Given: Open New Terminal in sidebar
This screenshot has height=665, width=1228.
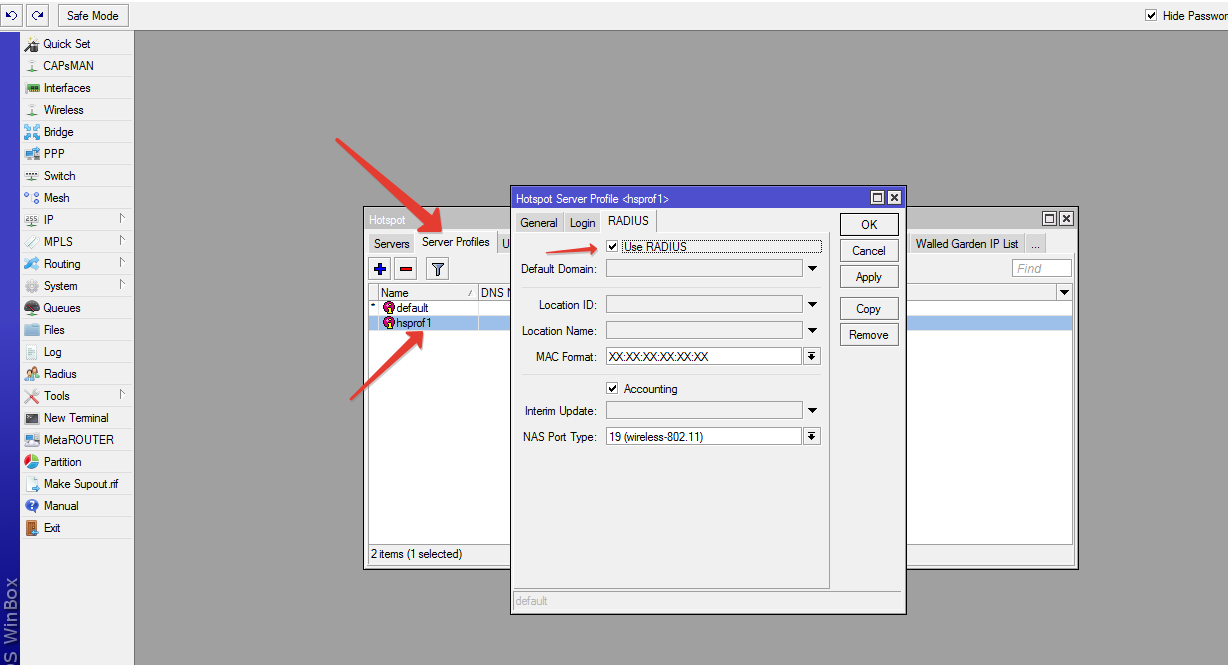Looking at the screenshot, I should tap(76, 418).
